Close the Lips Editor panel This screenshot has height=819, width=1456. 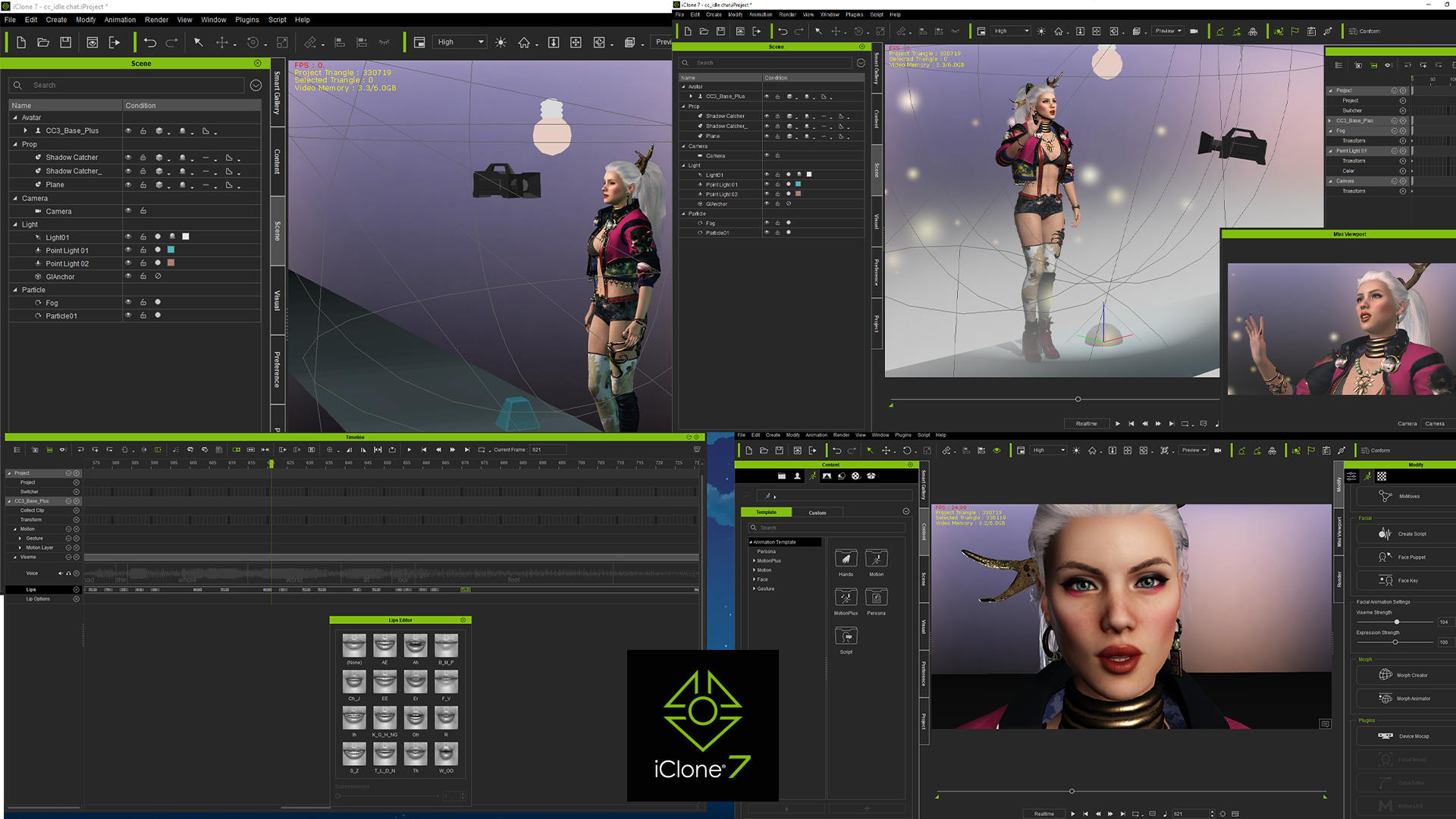pos(463,620)
